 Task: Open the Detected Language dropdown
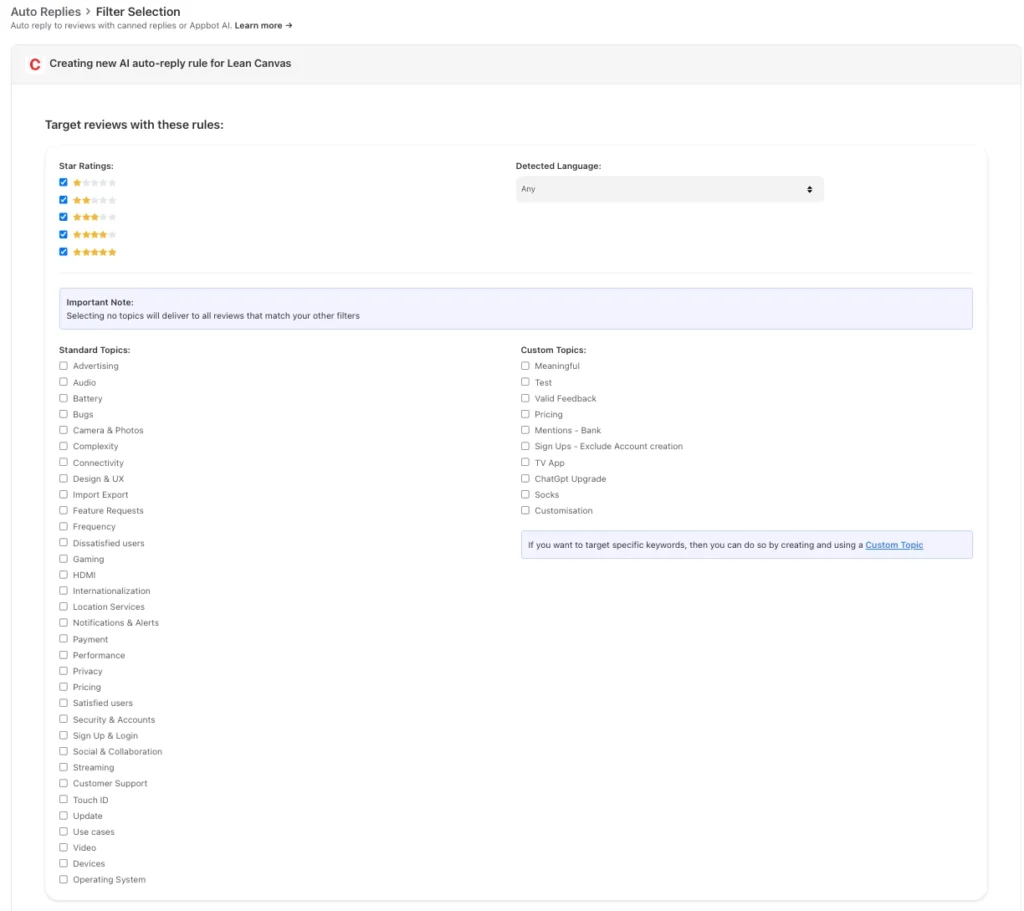668,189
